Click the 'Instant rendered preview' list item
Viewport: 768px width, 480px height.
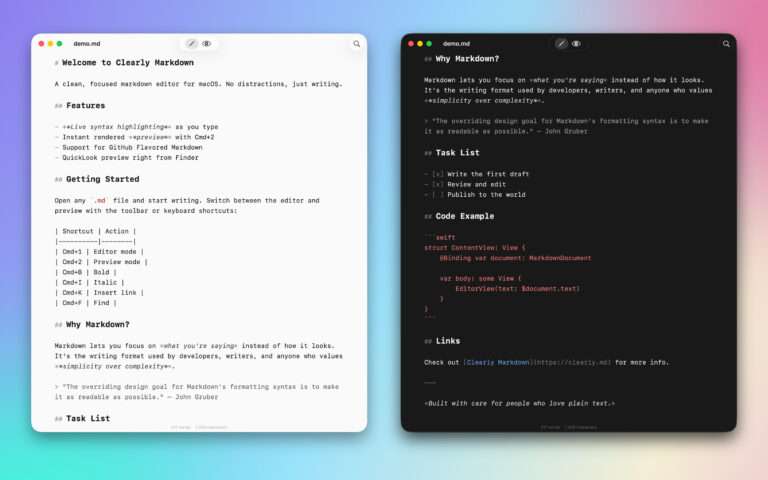coord(134,137)
